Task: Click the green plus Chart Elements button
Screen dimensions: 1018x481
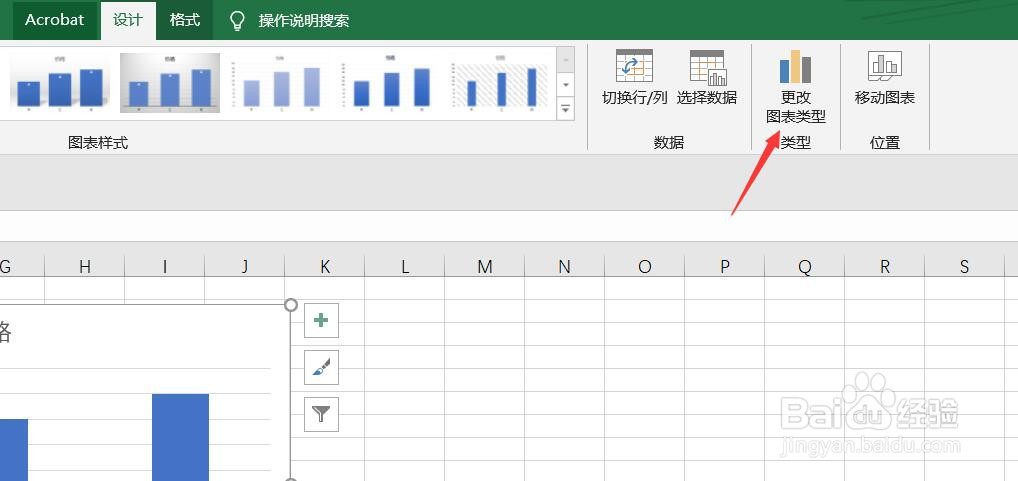Action: [321, 321]
